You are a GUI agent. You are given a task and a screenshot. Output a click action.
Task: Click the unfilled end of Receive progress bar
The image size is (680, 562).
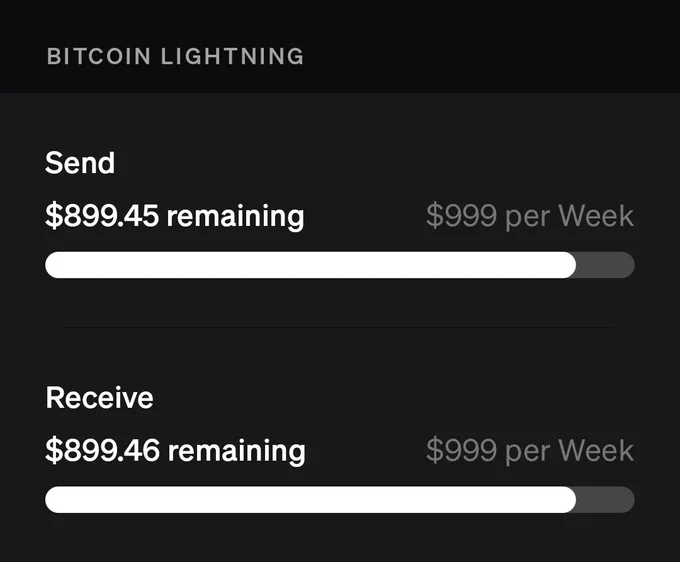[x=605, y=500]
